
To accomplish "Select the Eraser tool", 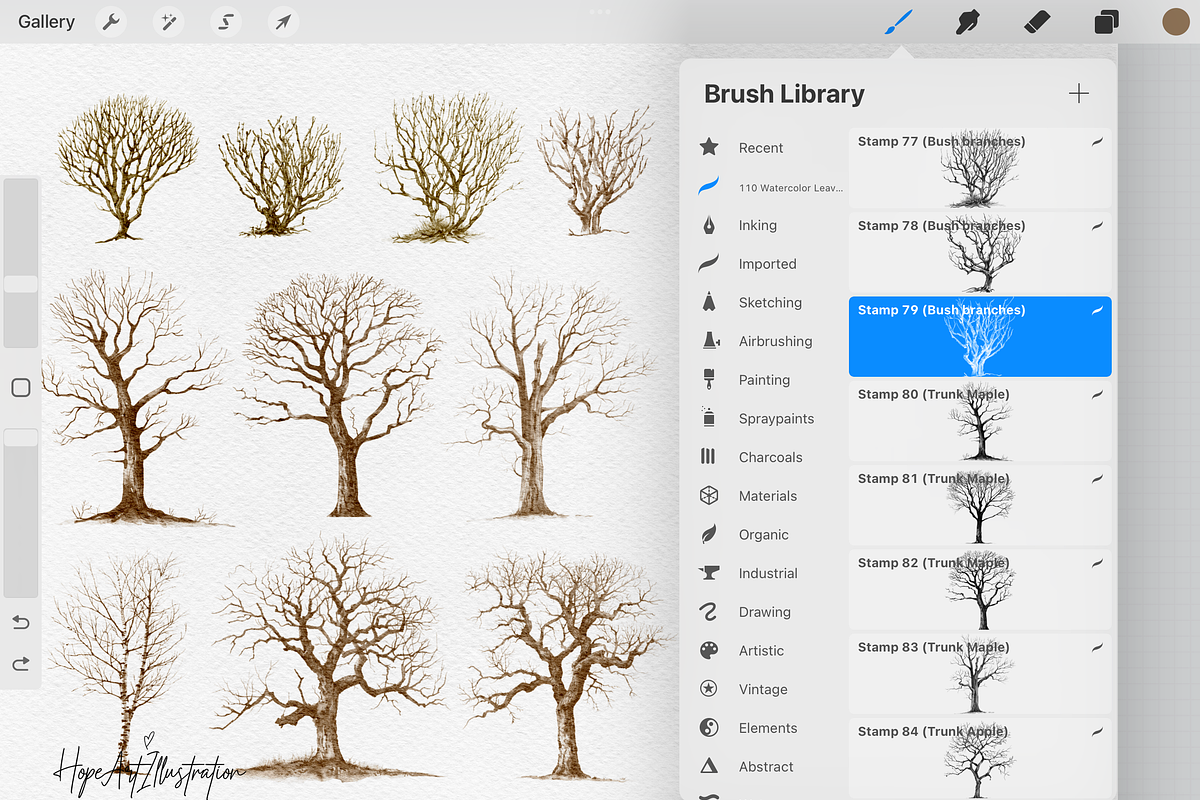I will (1036, 22).
